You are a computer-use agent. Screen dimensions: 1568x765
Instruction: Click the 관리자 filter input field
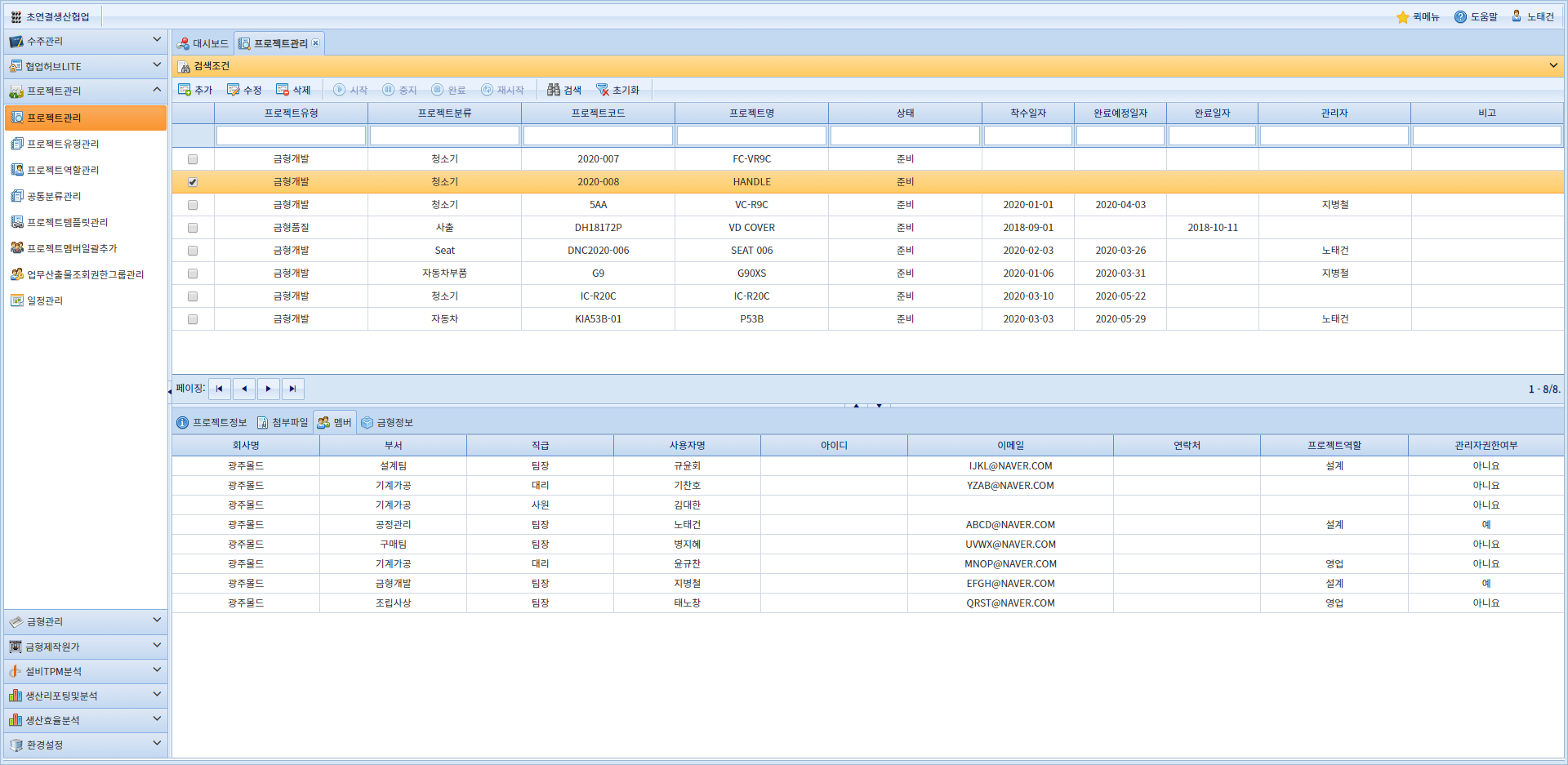[1334, 136]
